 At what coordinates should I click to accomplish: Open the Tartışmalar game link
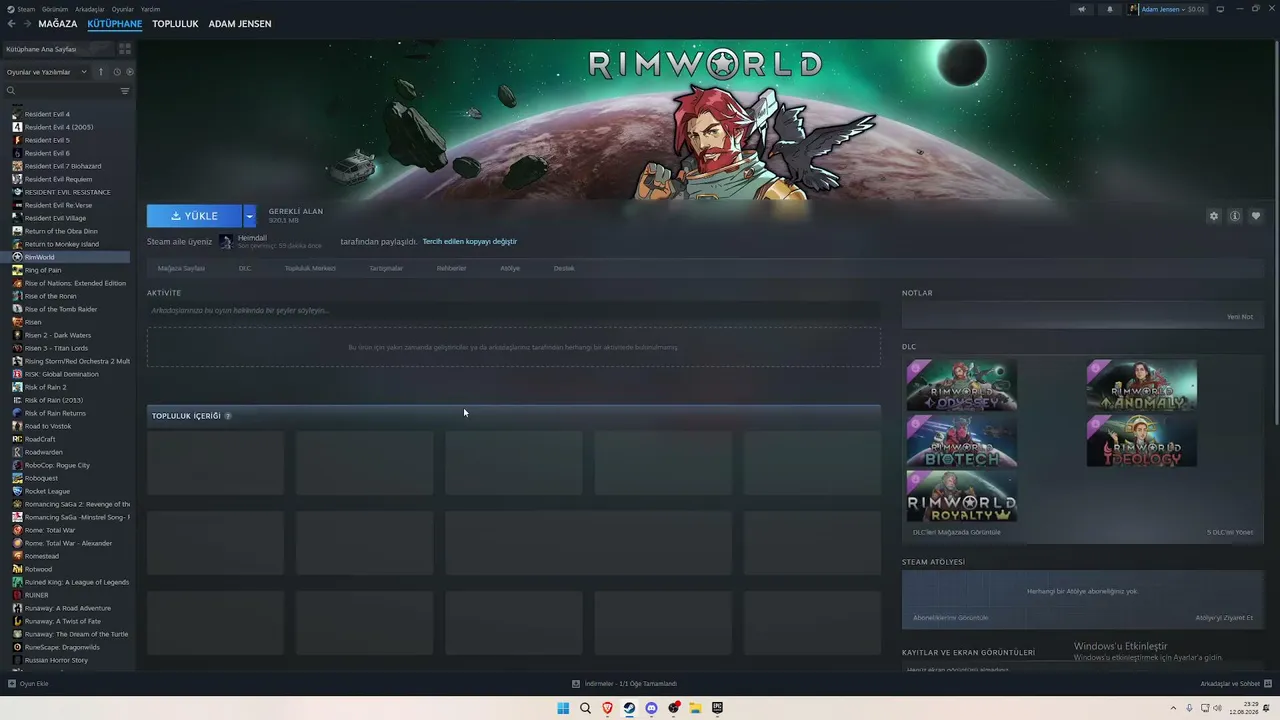click(x=386, y=268)
